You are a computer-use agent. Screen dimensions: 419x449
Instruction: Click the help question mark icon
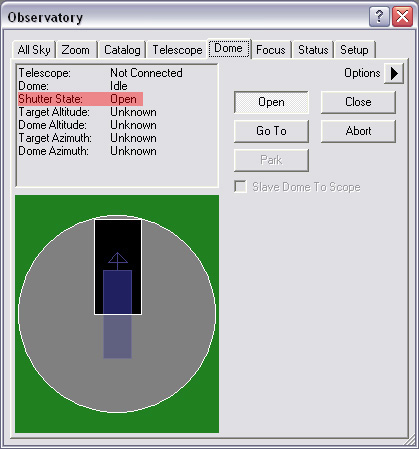pyautogui.click(x=379, y=16)
